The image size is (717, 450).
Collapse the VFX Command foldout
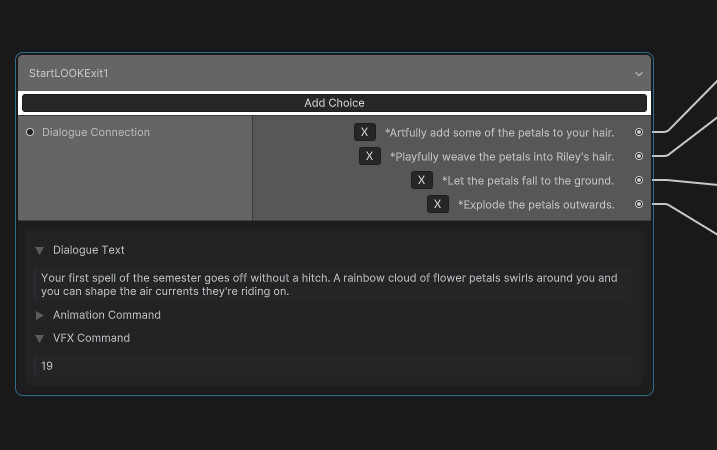[x=40, y=338]
